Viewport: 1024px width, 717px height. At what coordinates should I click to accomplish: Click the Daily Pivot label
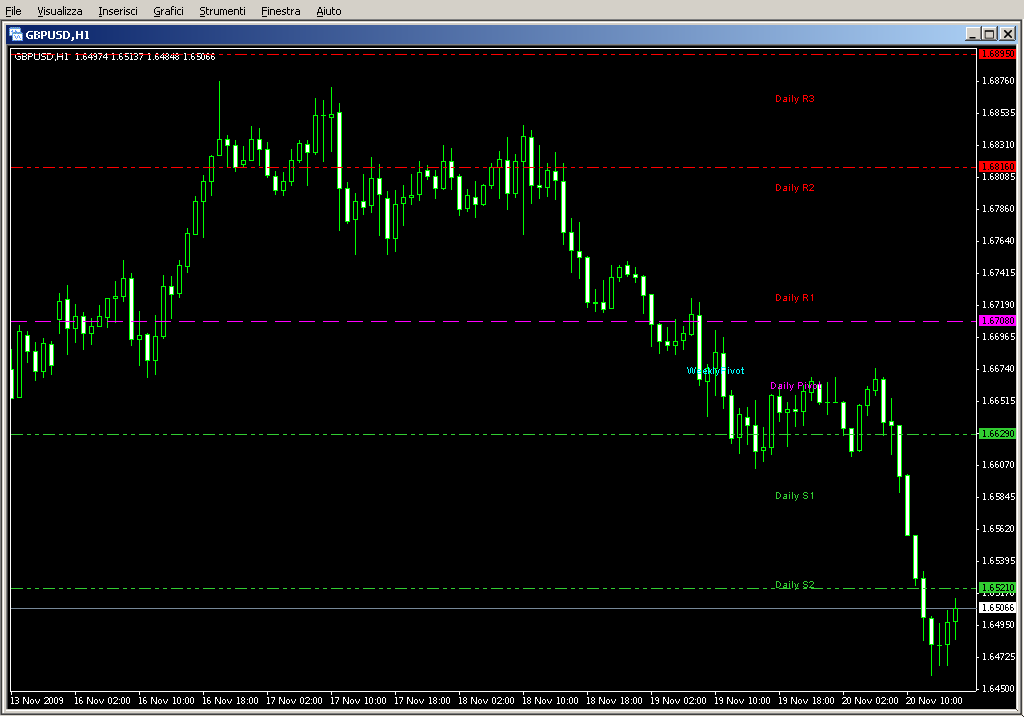(795, 385)
